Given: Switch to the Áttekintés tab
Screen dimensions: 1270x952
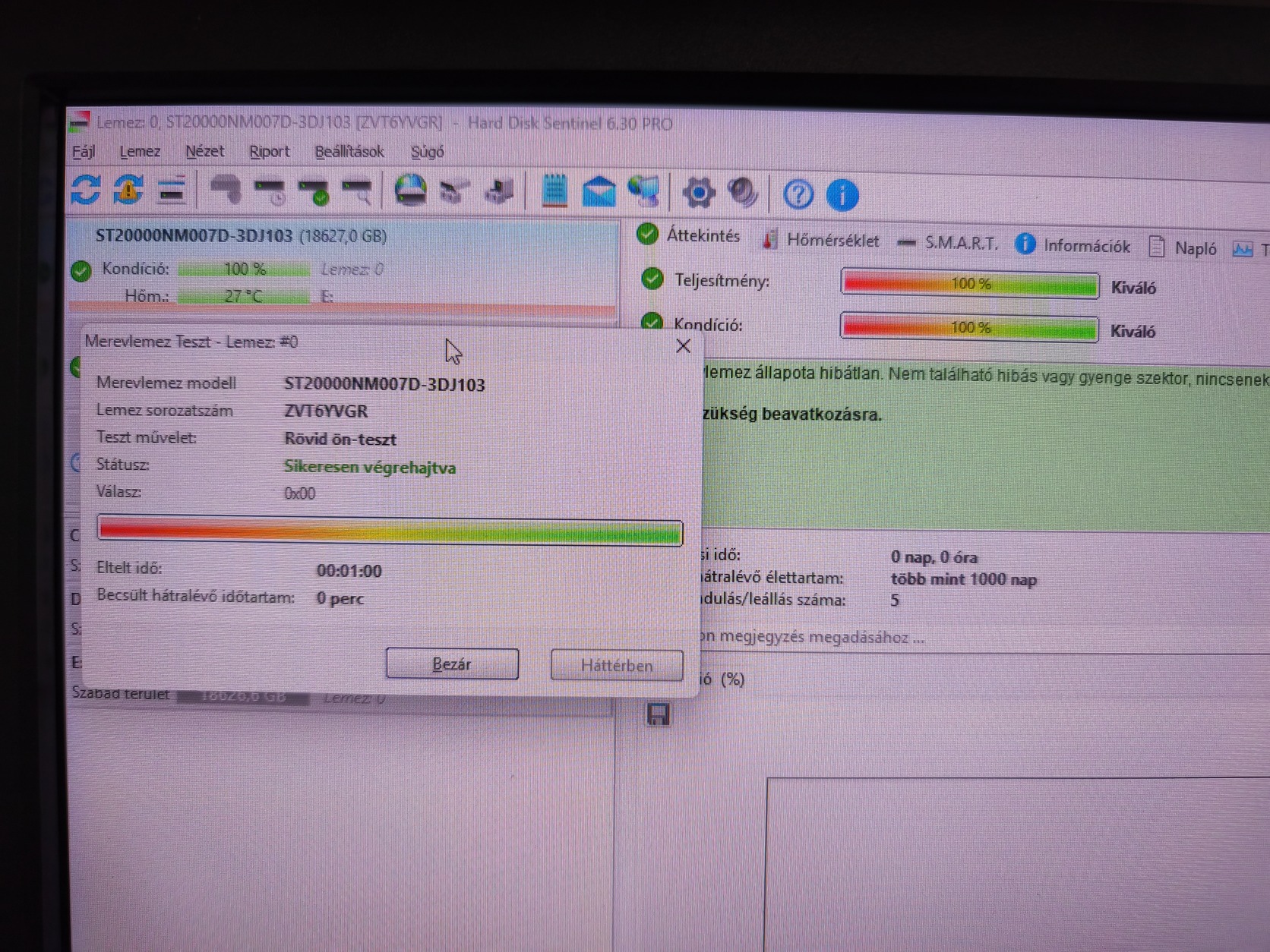Looking at the screenshot, I should pyautogui.click(x=689, y=235).
